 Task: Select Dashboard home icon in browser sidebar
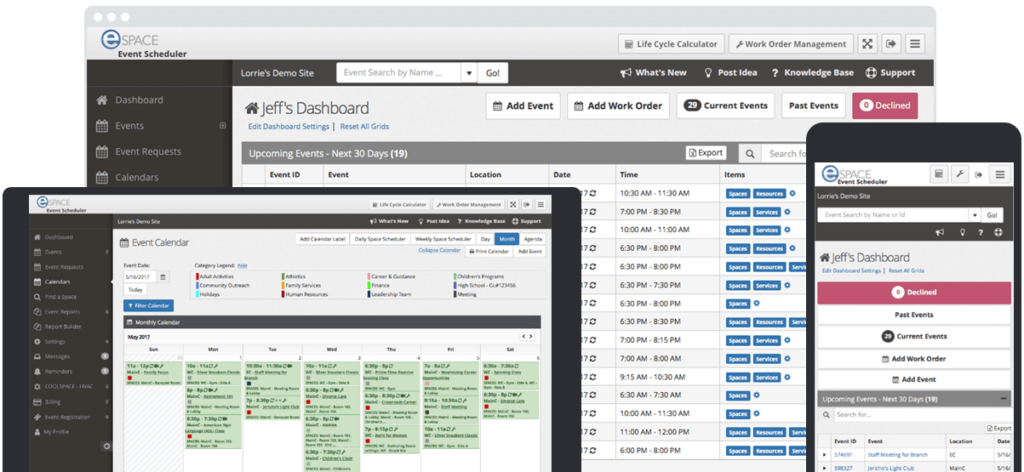point(102,101)
